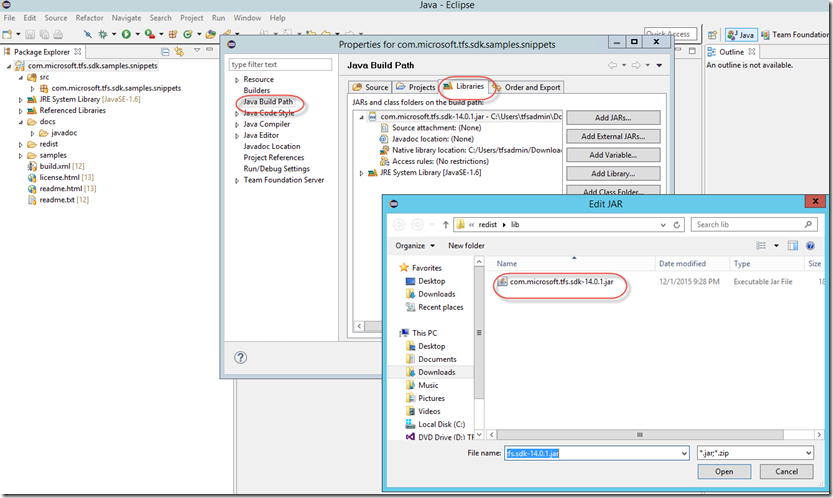The width and height of the screenshot is (833, 498).
Task: Switch to the Source tab
Action: [370, 87]
